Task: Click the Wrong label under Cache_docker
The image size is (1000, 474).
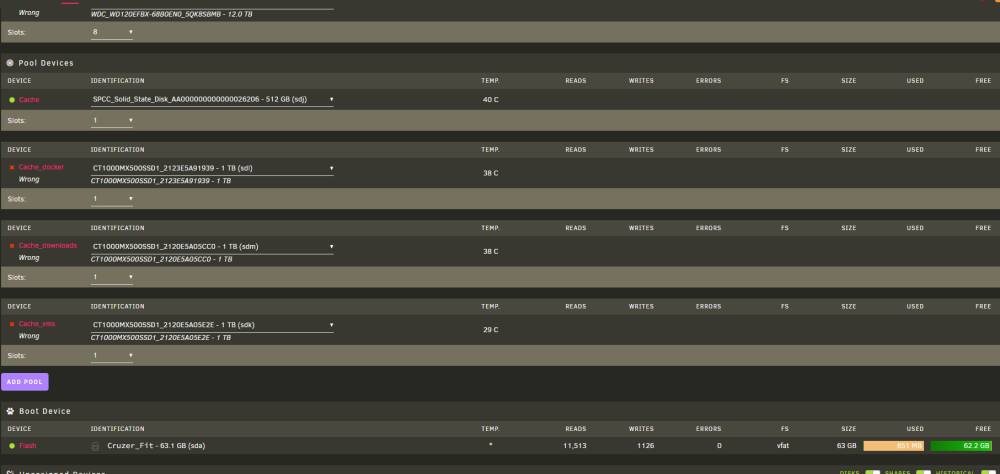Action: coord(29,180)
